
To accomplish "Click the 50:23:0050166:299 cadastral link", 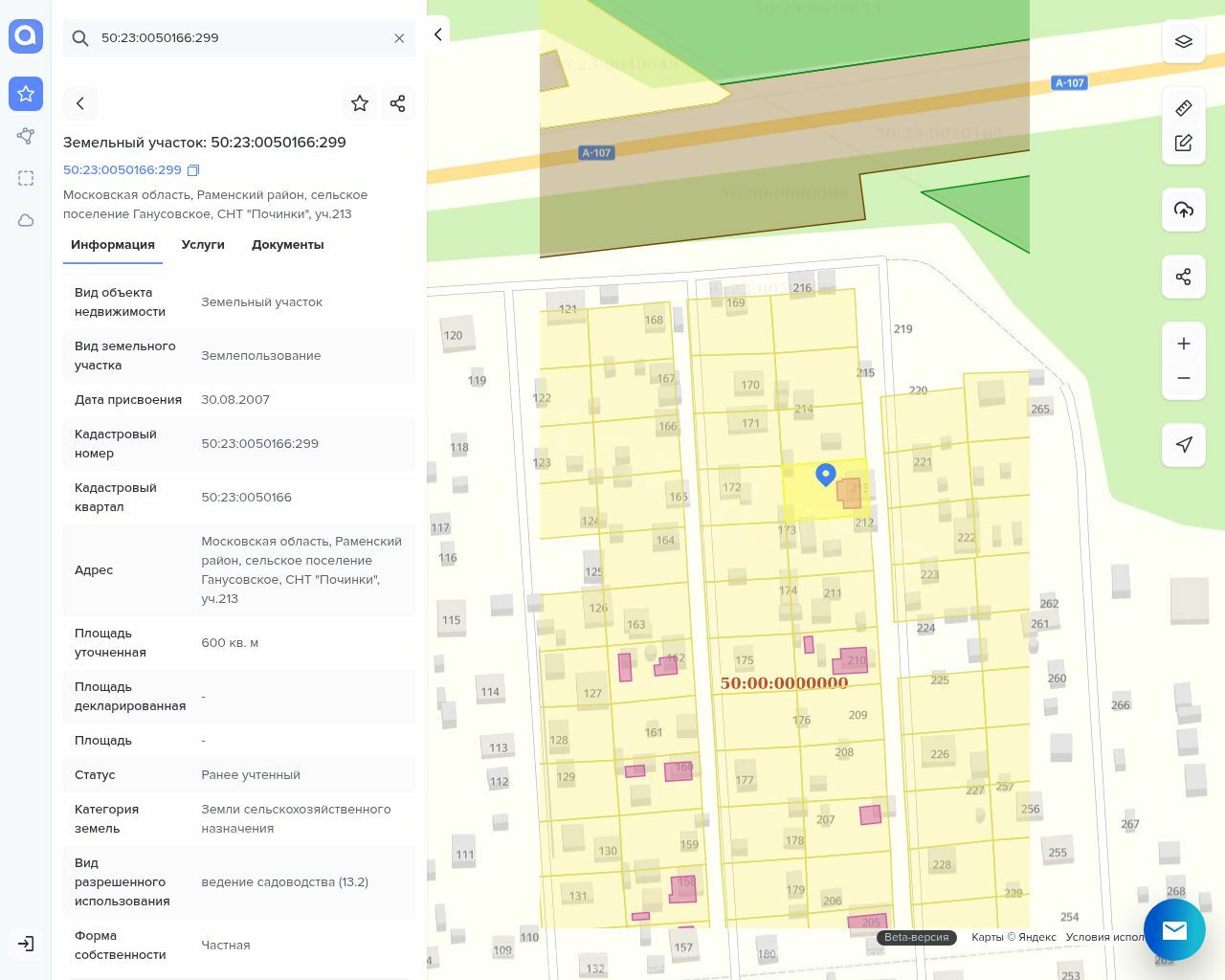I will (x=122, y=170).
